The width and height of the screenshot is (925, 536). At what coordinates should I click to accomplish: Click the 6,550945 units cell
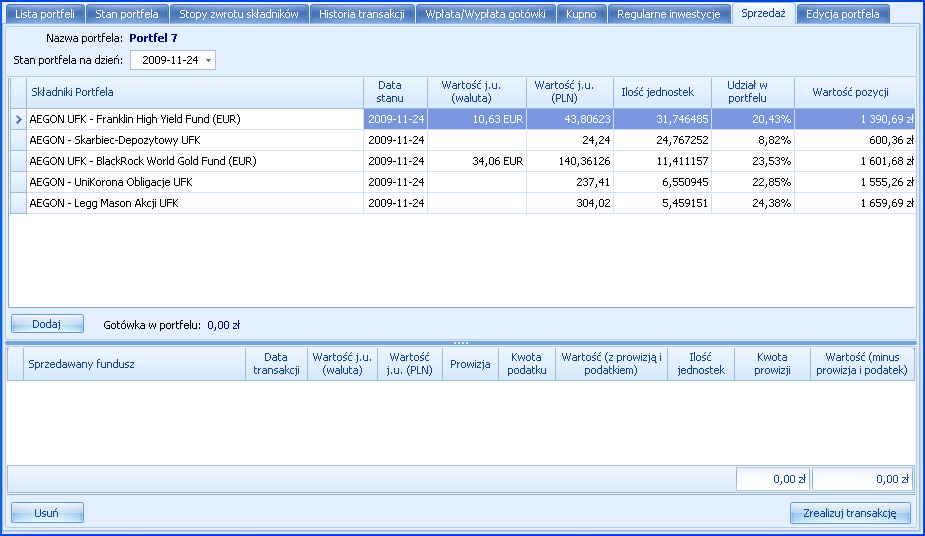662,182
